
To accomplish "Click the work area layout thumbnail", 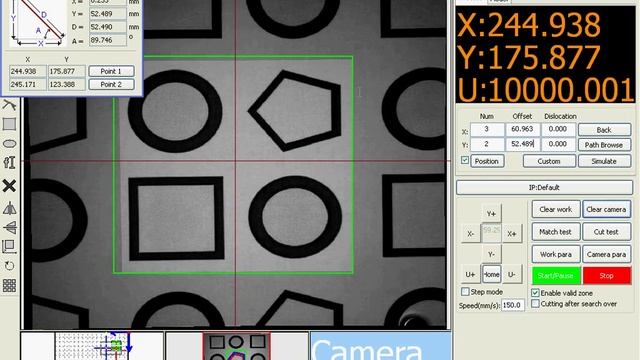I will tap(93, 346).
